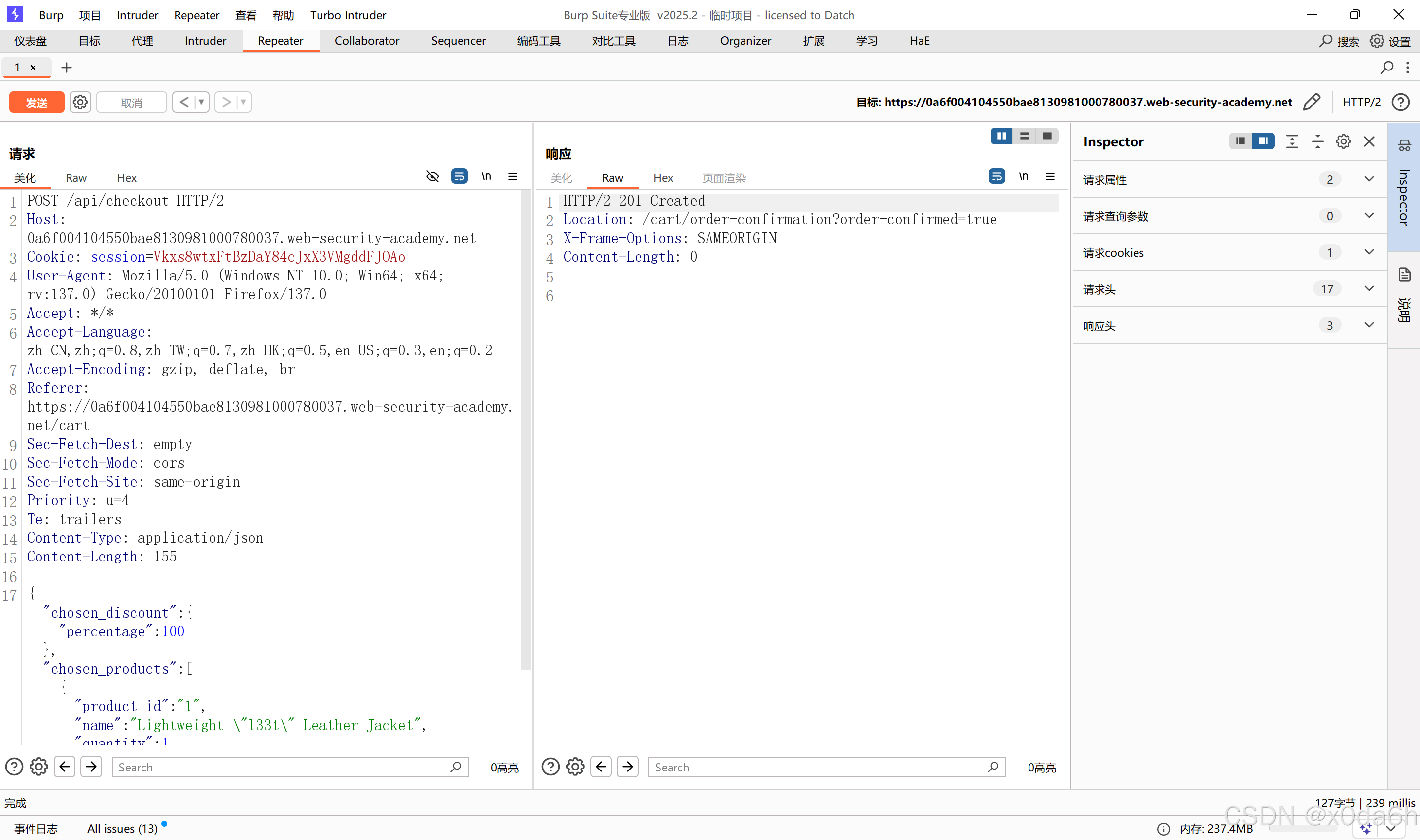Screen dimensions: 1420x840
Task: Click the add new Repeater tab plus
Action: [x=67, y=68]
